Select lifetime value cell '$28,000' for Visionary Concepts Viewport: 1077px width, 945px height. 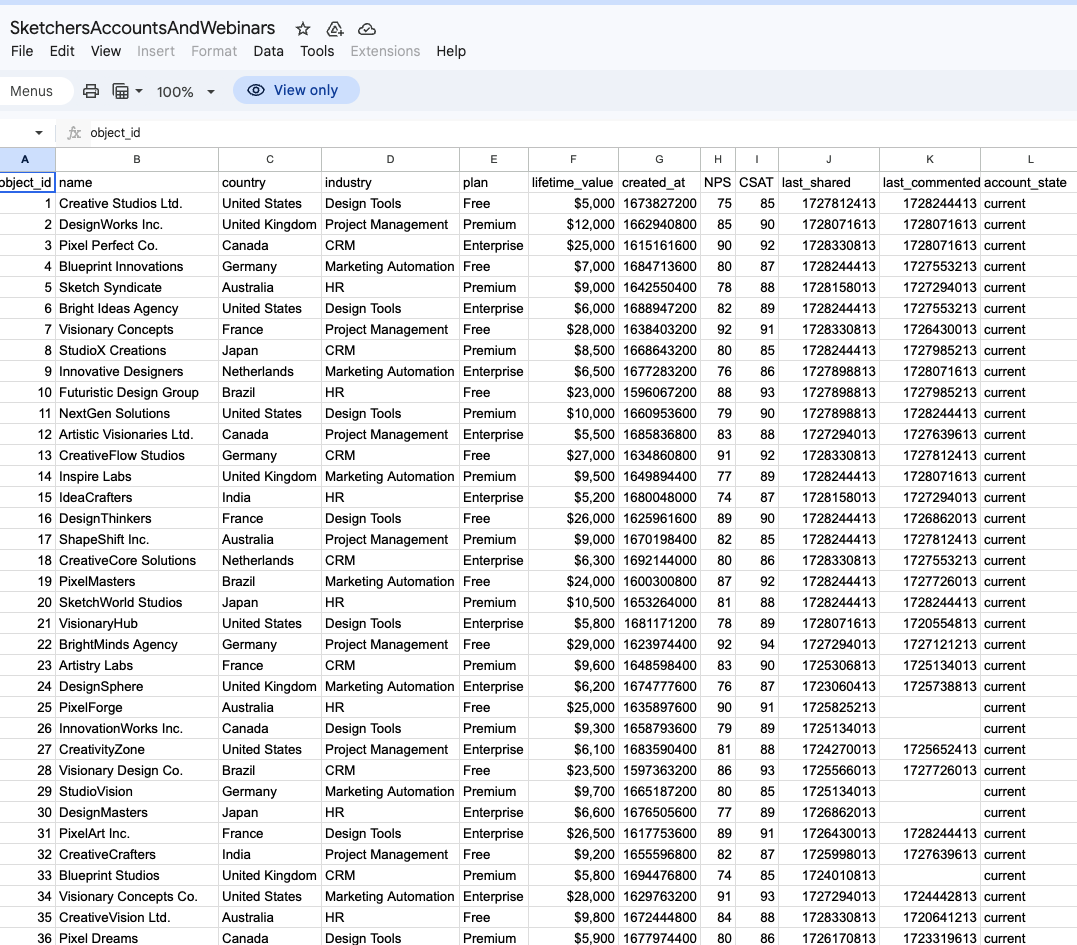coord(573,330)
